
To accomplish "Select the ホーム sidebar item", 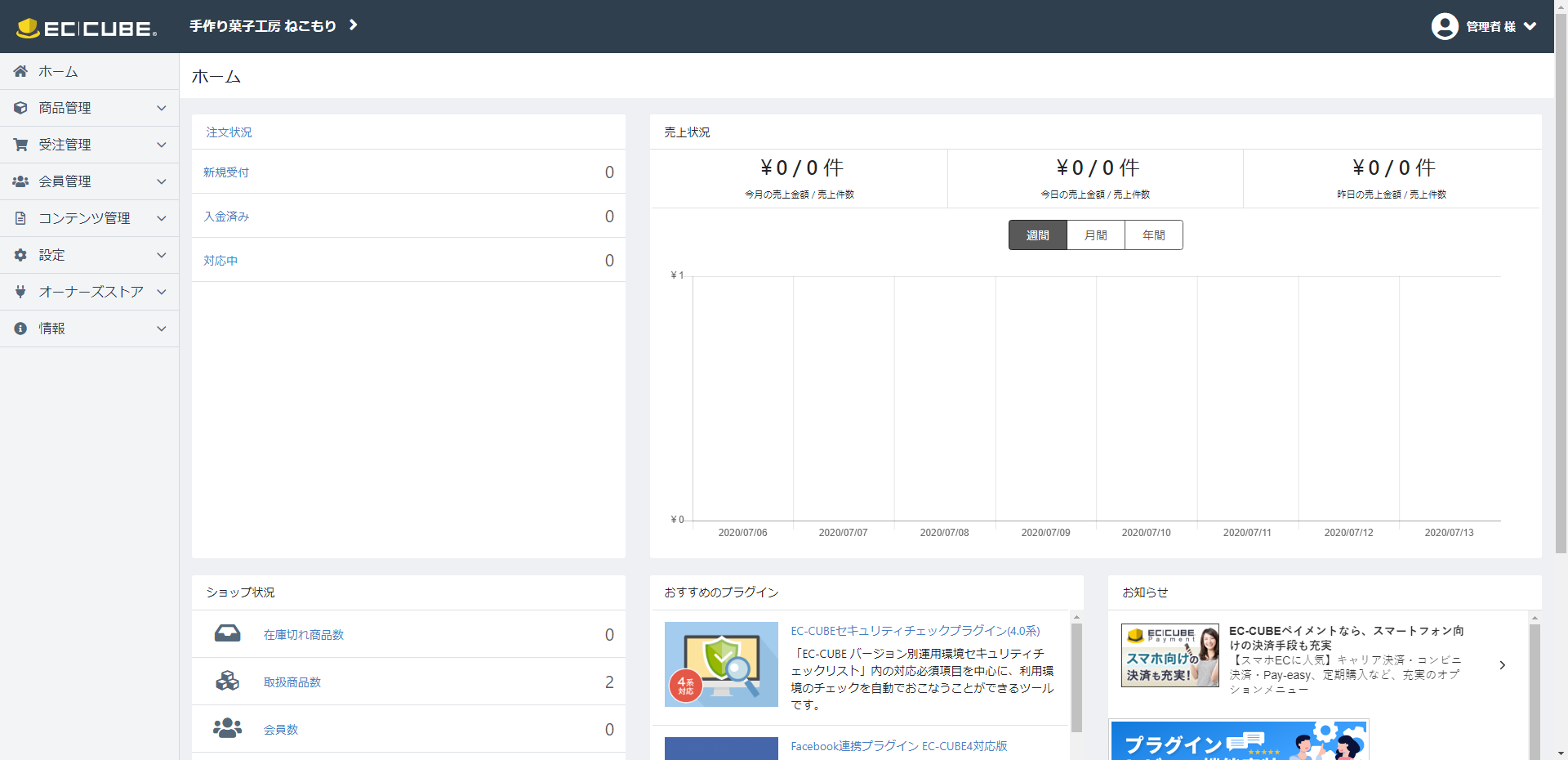I will click(90, 71).
